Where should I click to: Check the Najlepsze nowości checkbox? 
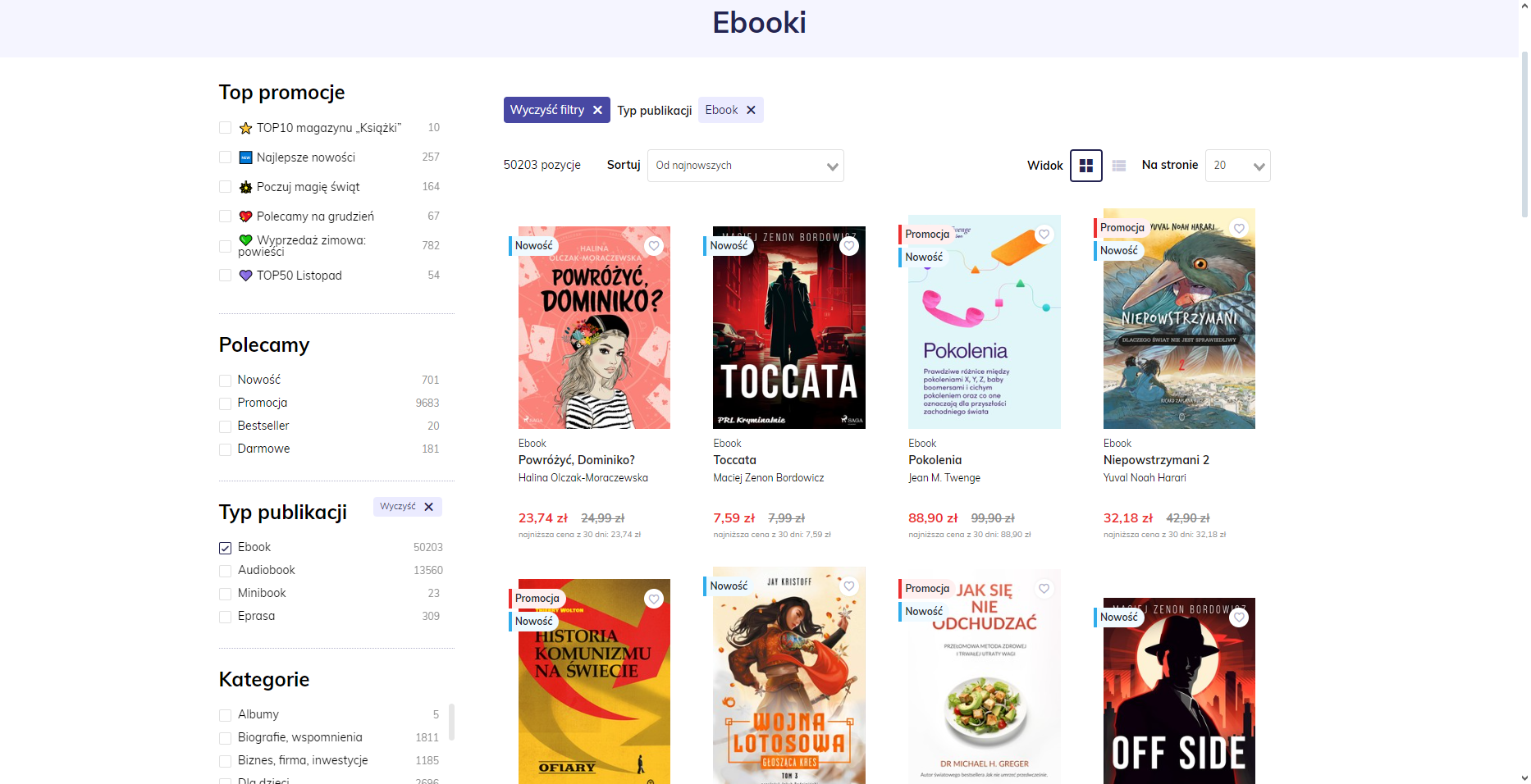[225, 157]
